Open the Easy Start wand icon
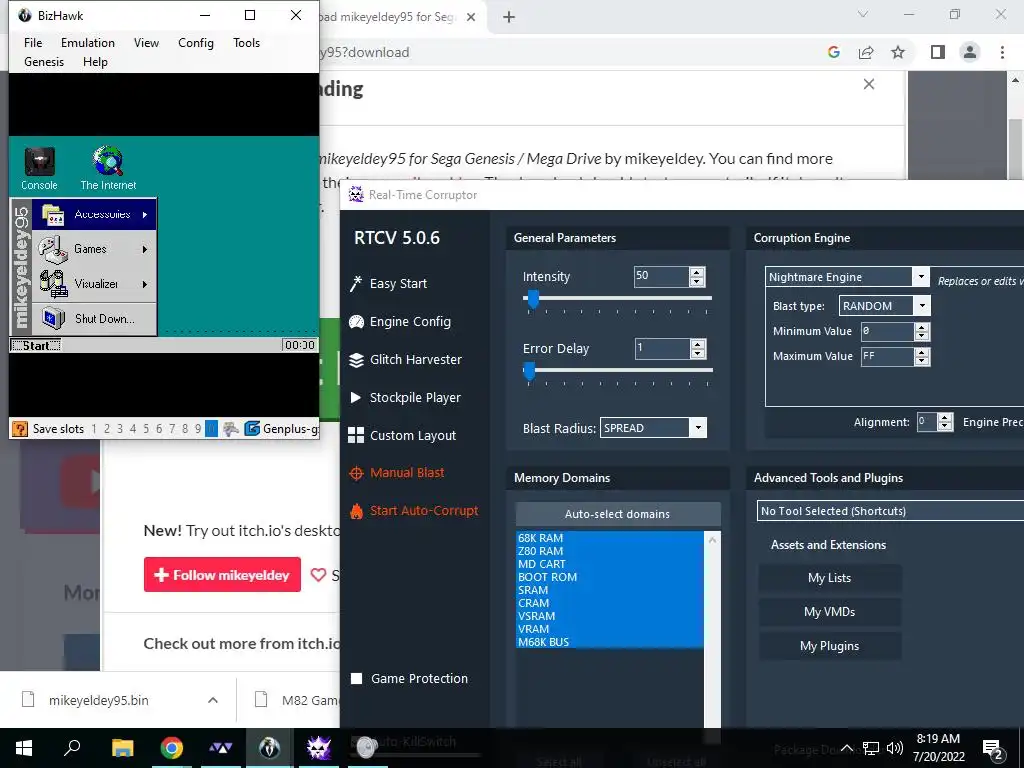The height and width of the screenshot is (768, 1024). pos(355,283)
